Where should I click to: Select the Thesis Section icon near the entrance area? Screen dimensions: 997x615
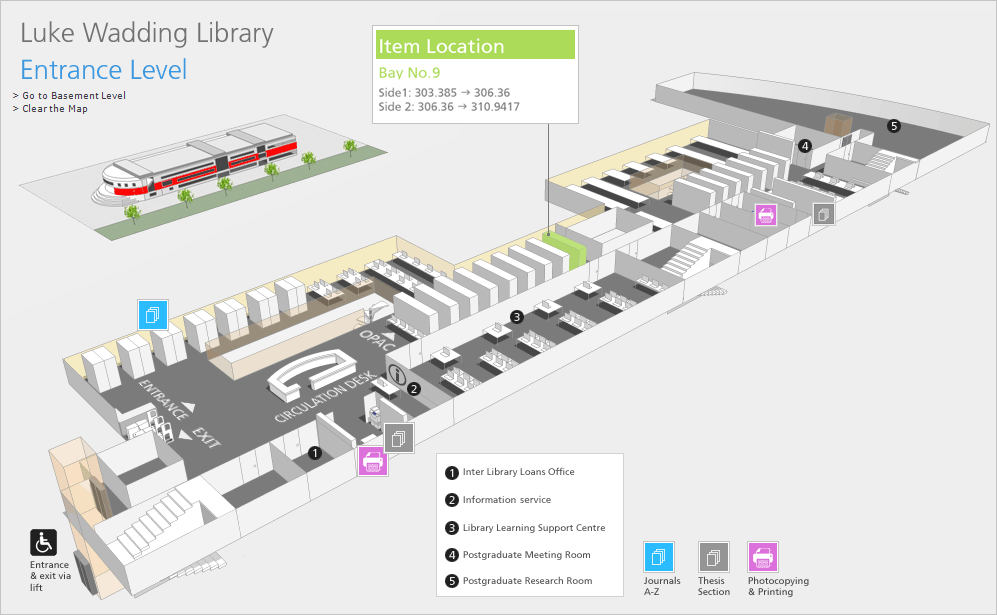(398, 437)
